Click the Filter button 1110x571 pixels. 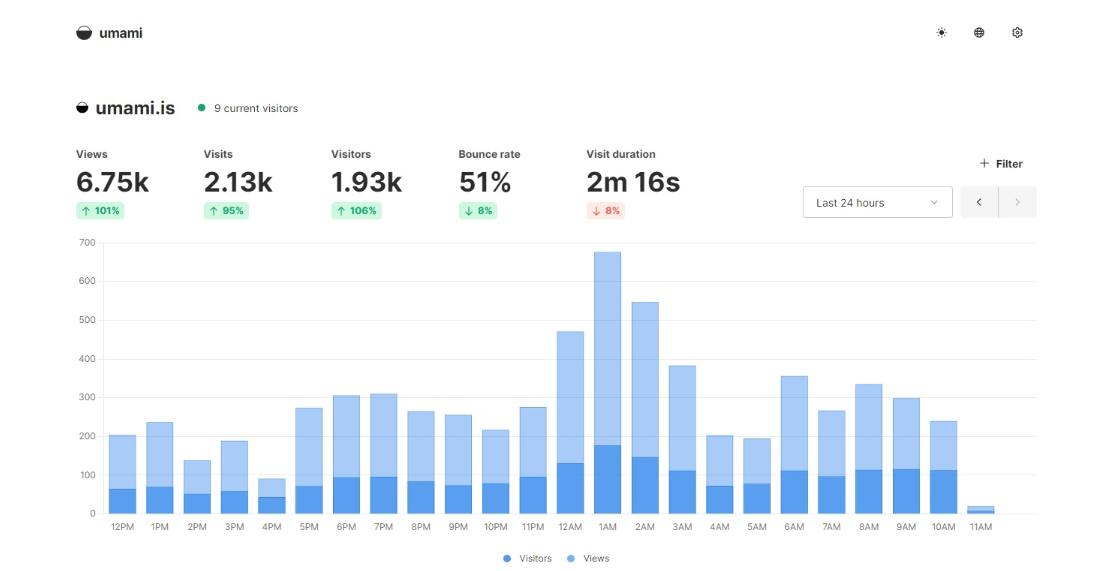[1001, 163]
